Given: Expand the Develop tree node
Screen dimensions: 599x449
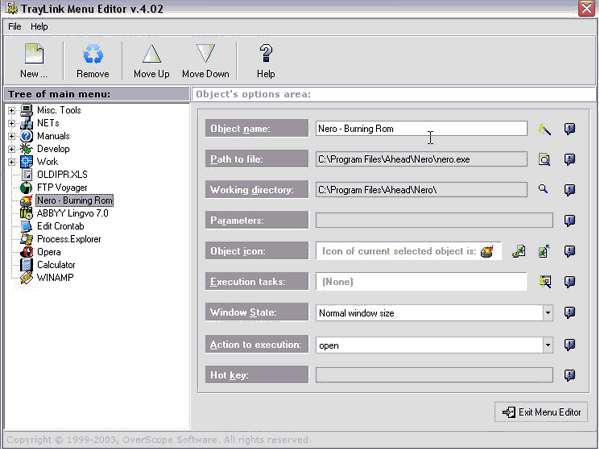Looking at the screenshot, I should [11, 149].
